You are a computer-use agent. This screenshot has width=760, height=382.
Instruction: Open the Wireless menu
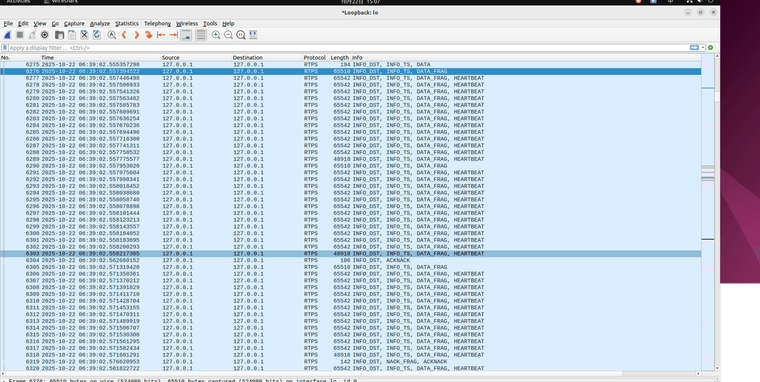pos(187,23)
